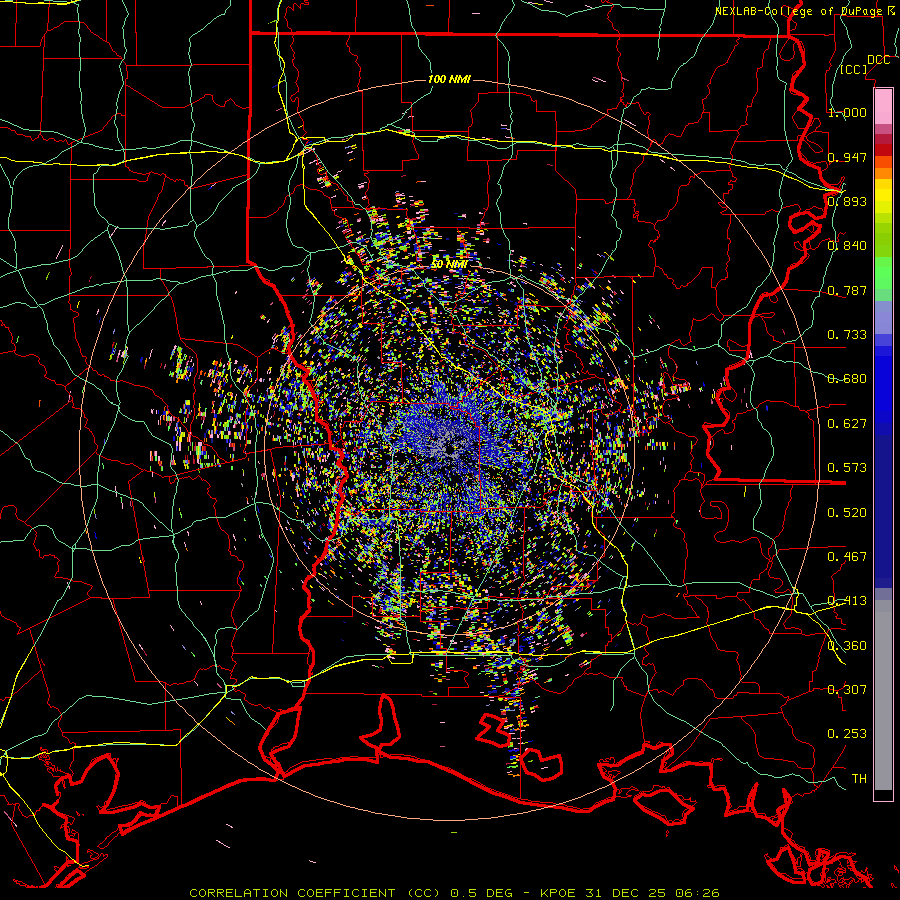The width and height of the screenshot is (900, 900).
Task: Click the 0.413 scale value
Action: (847, 601)
